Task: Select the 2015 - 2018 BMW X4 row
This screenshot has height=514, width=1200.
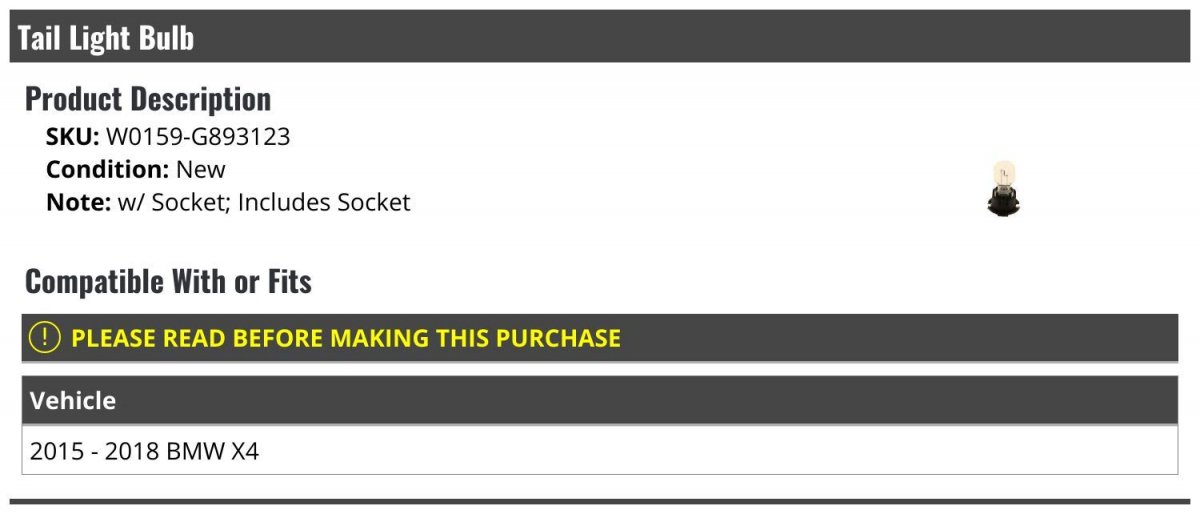Action: pos(600,450)
